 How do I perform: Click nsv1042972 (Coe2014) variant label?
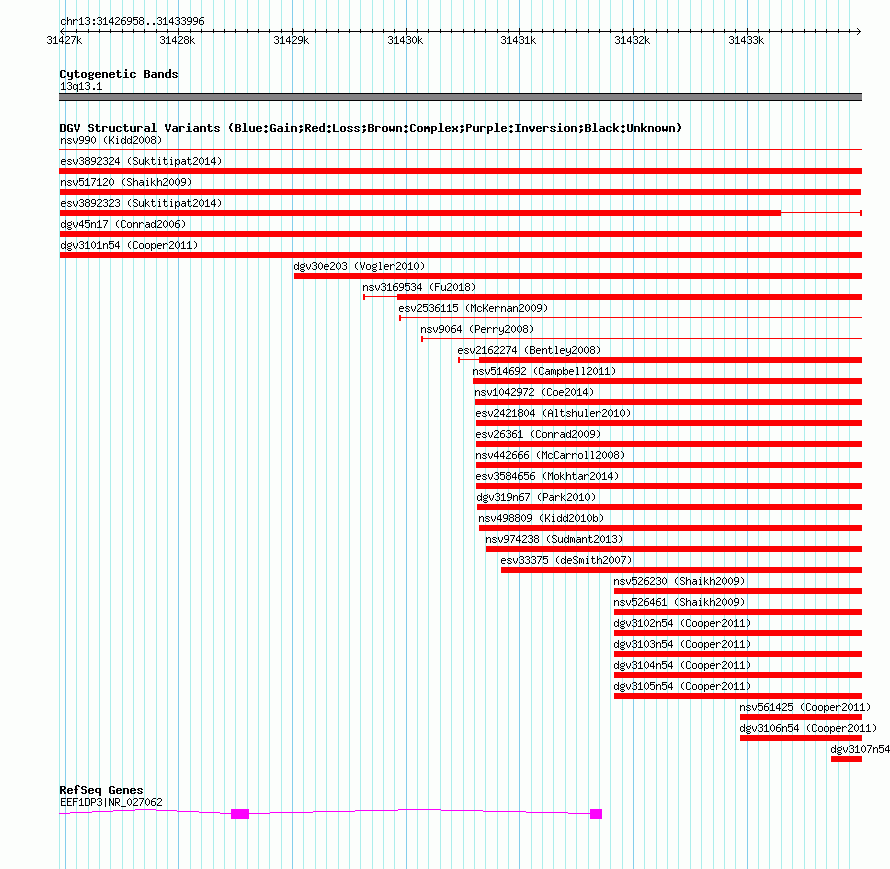point(534,392)
